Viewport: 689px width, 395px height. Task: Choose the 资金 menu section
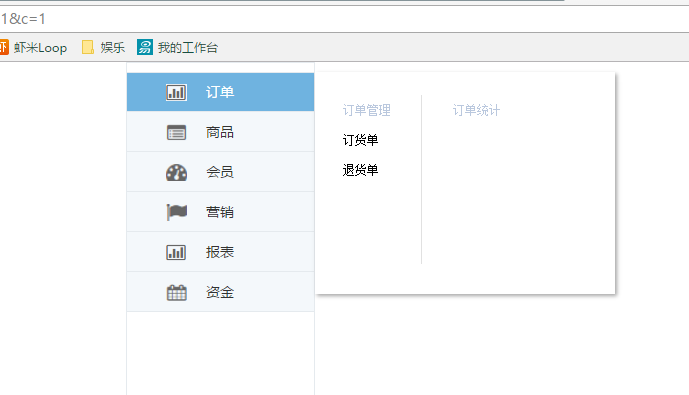pyautogui.click(x=220, y=292)
